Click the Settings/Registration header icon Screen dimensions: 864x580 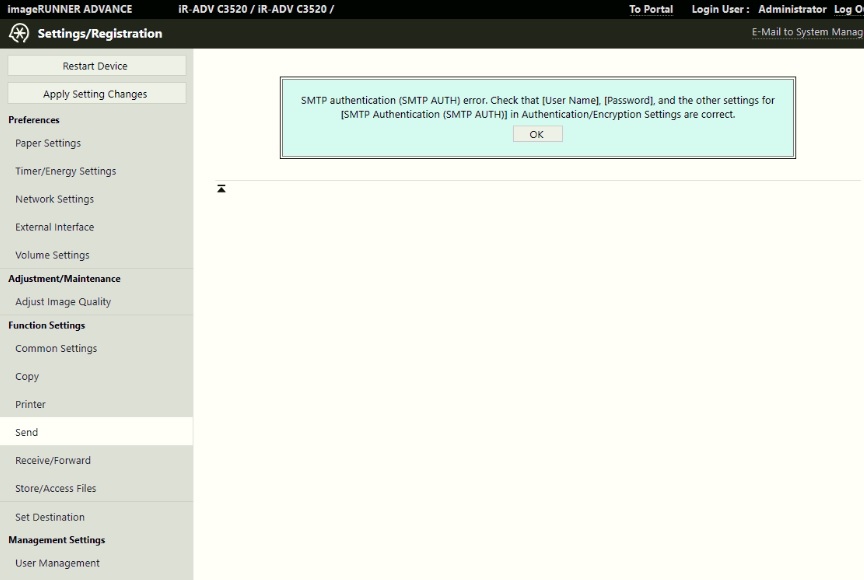tap(17, 33)
